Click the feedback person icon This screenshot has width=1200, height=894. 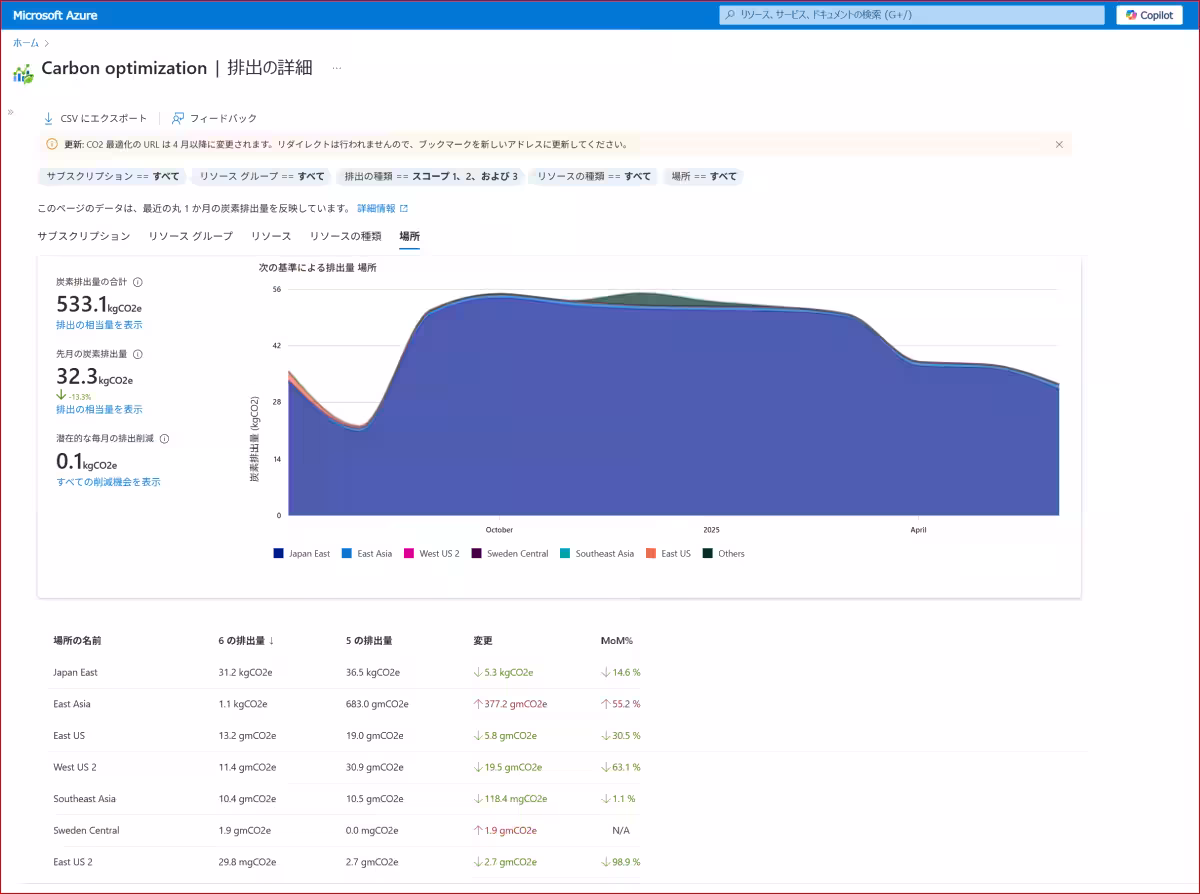click(x=178, y=118)
